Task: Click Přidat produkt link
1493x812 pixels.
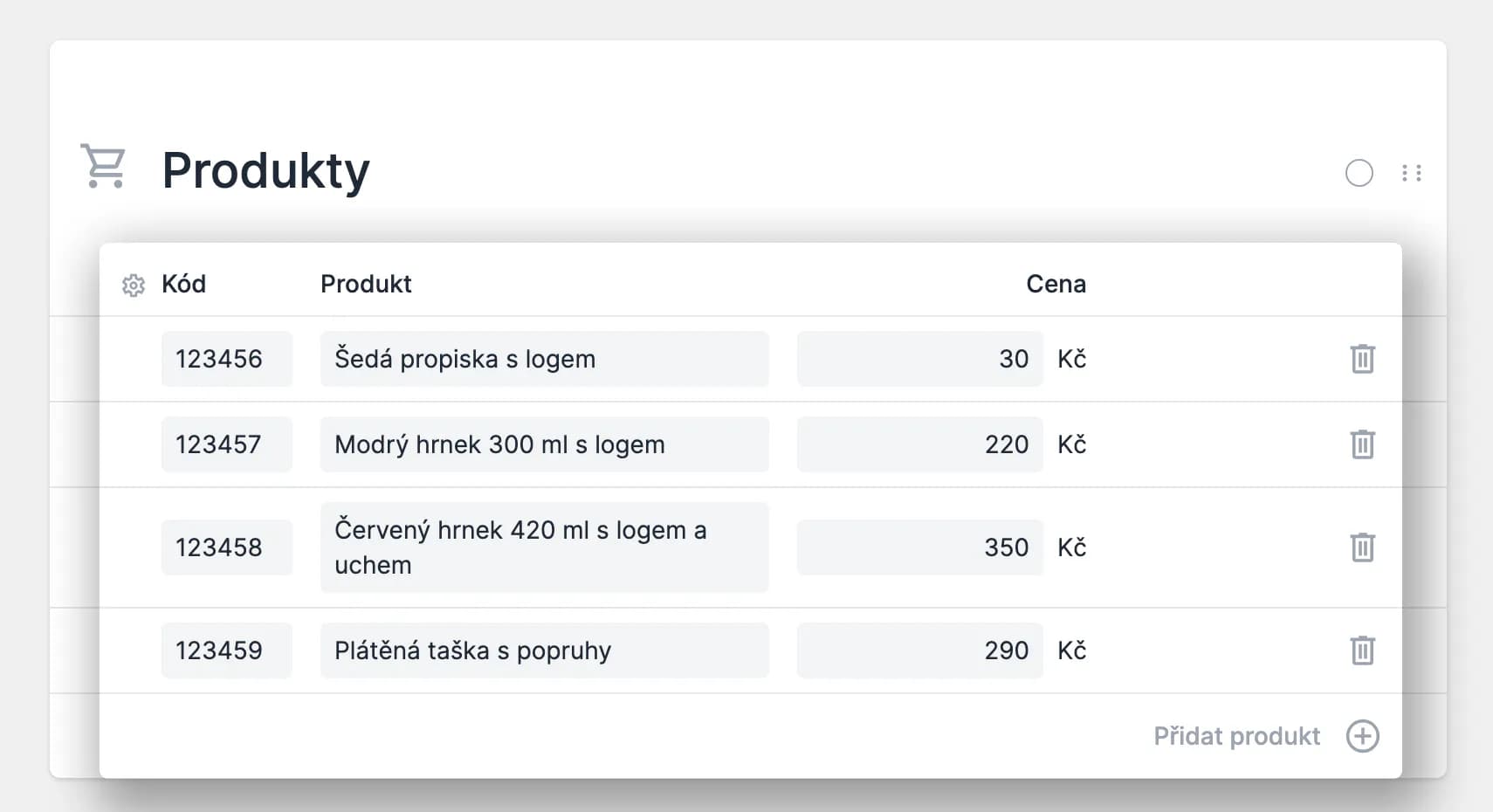Action: (x=1236, y=736)
